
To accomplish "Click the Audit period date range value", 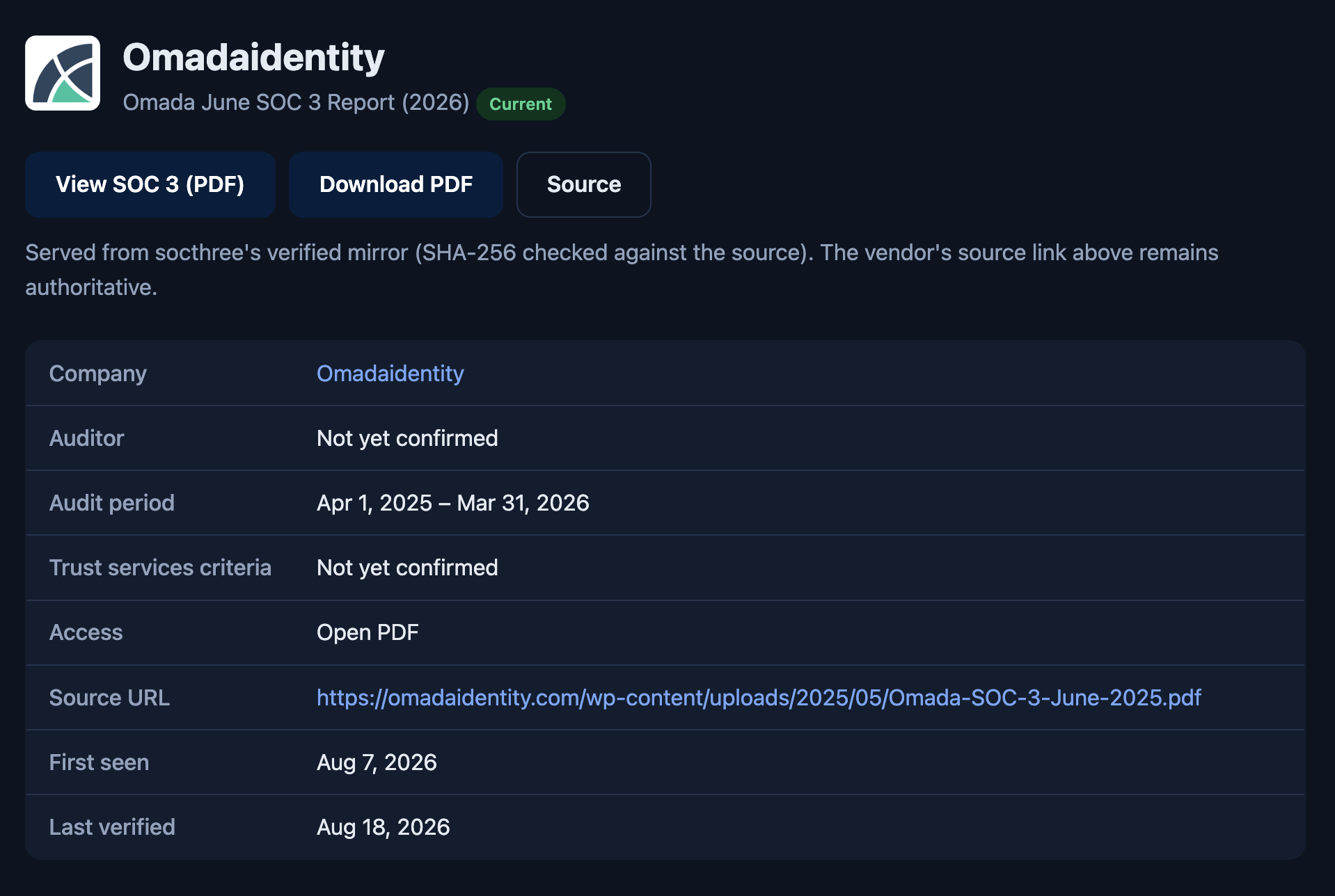I will (x=453, y=503).
